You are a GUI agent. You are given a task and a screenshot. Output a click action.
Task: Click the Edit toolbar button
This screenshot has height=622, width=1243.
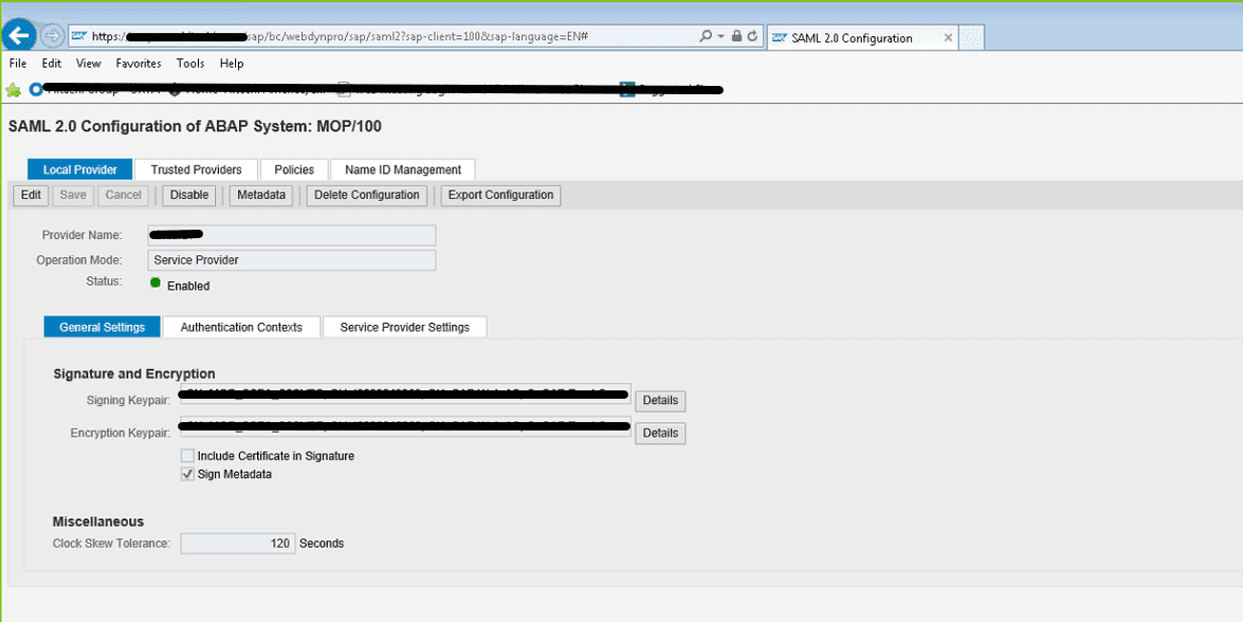pyautogui.click(x=31, y=195)
